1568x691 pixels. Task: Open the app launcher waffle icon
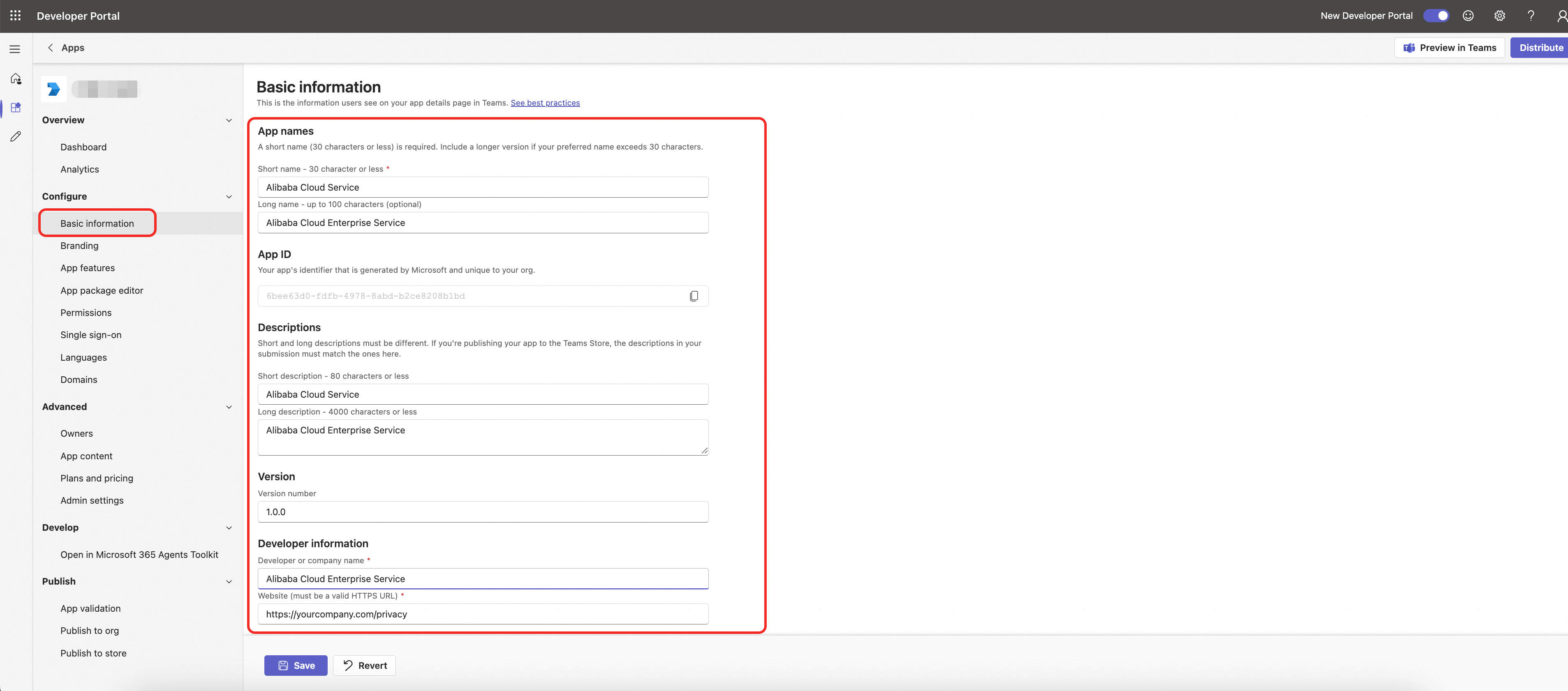[x=16, y=16]
